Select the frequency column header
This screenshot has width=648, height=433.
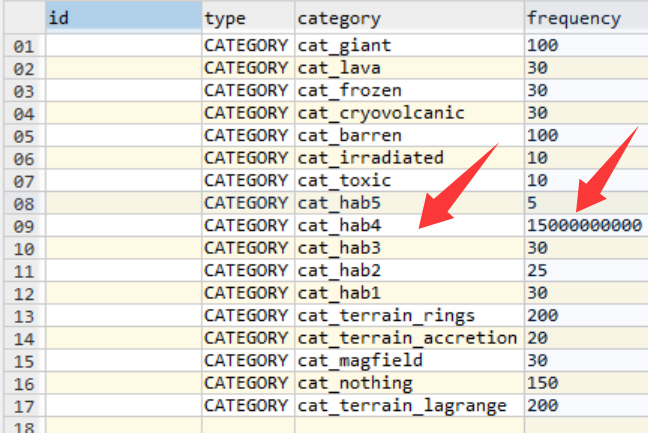coord(586,18)
